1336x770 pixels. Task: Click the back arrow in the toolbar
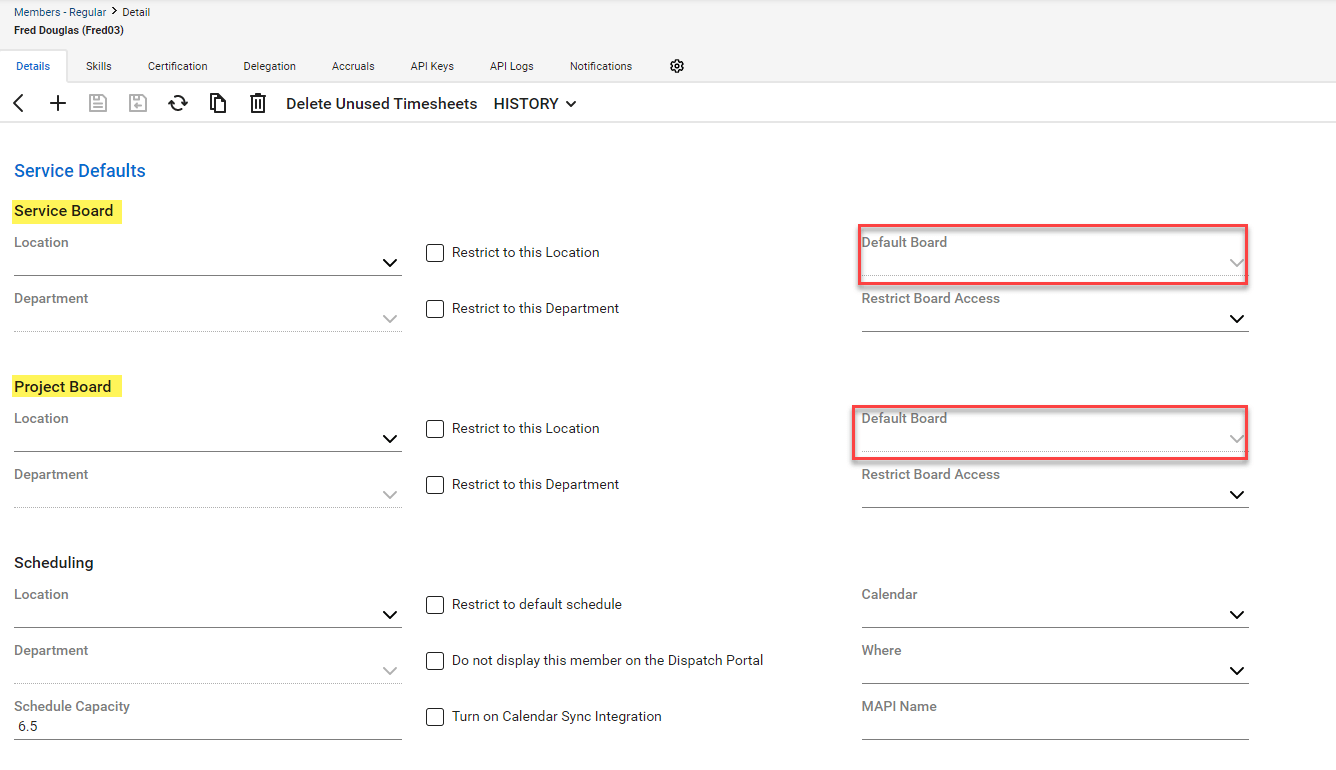tap(17, 103)
